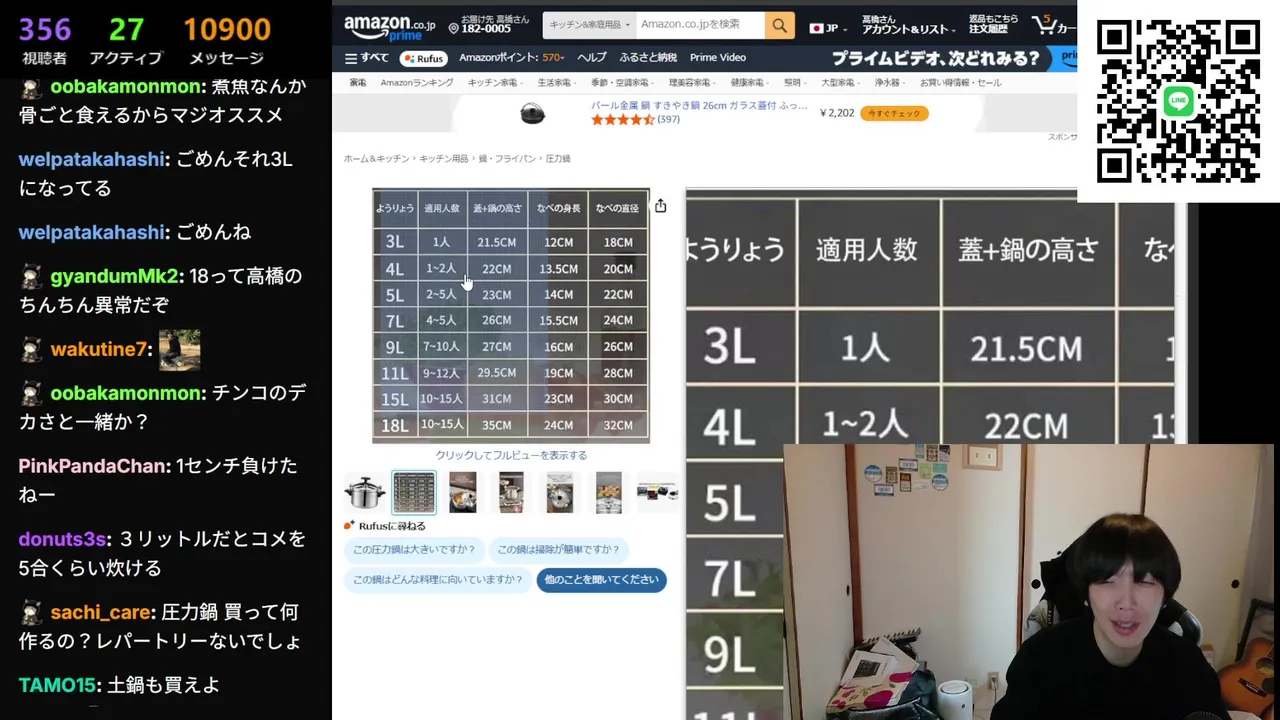Viewport: 1280px width, 720px height.
Task: Click the sukiyaki pot sponsored ad image
Action: tap(533, 113)
